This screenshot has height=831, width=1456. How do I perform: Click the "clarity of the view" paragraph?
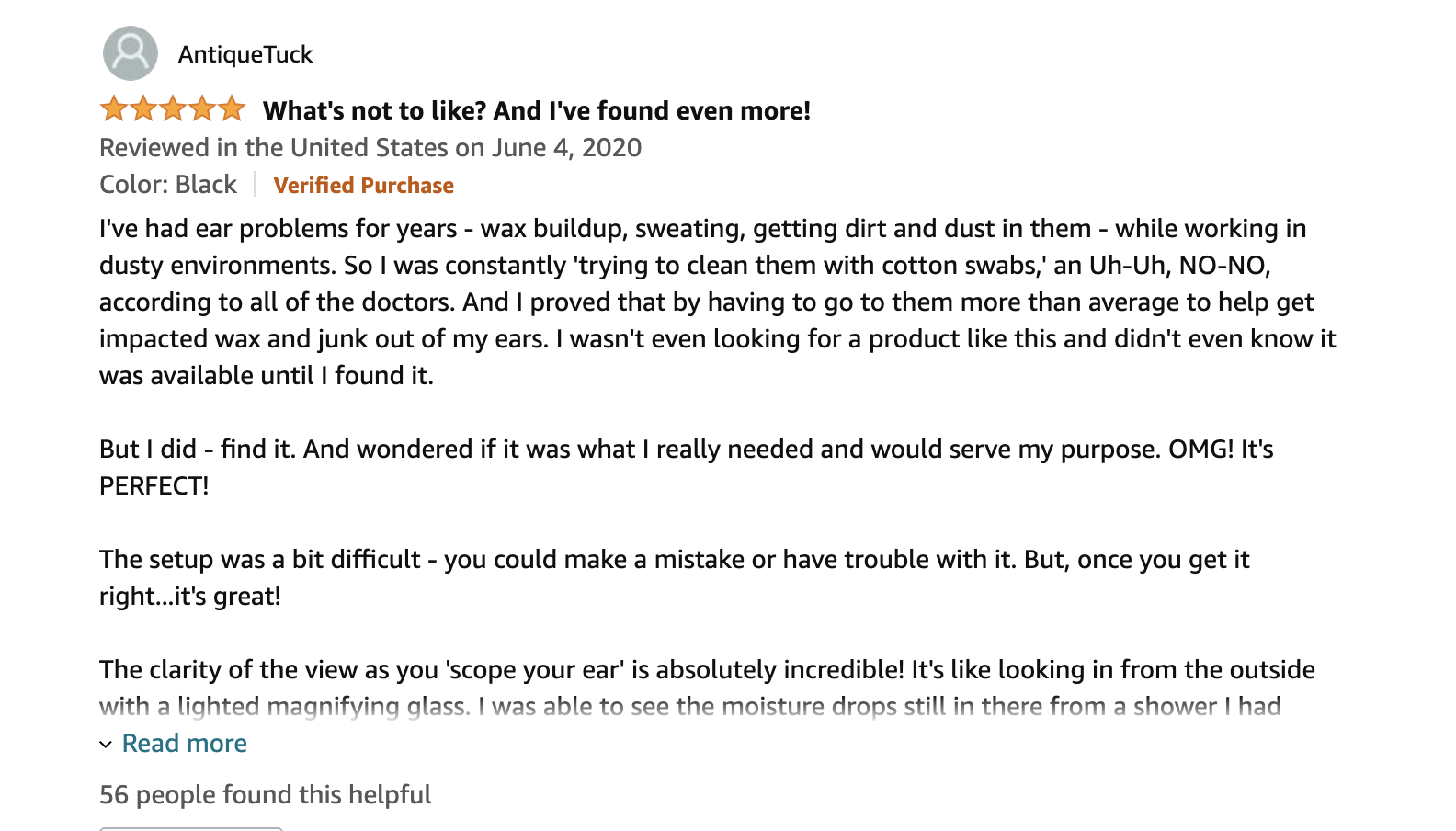pos(708,688)
